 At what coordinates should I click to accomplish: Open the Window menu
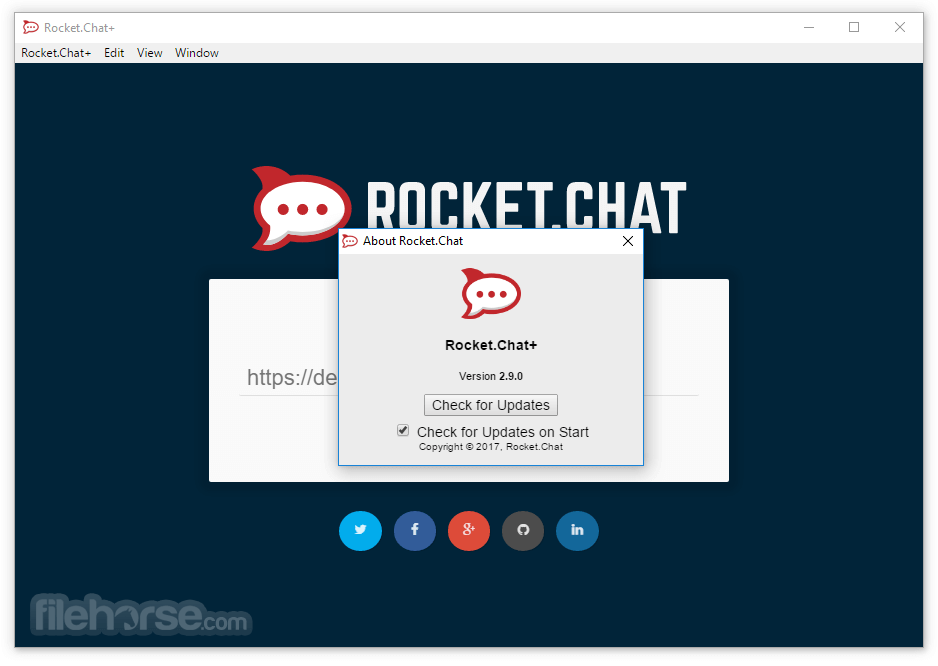[x=197, y=53]
